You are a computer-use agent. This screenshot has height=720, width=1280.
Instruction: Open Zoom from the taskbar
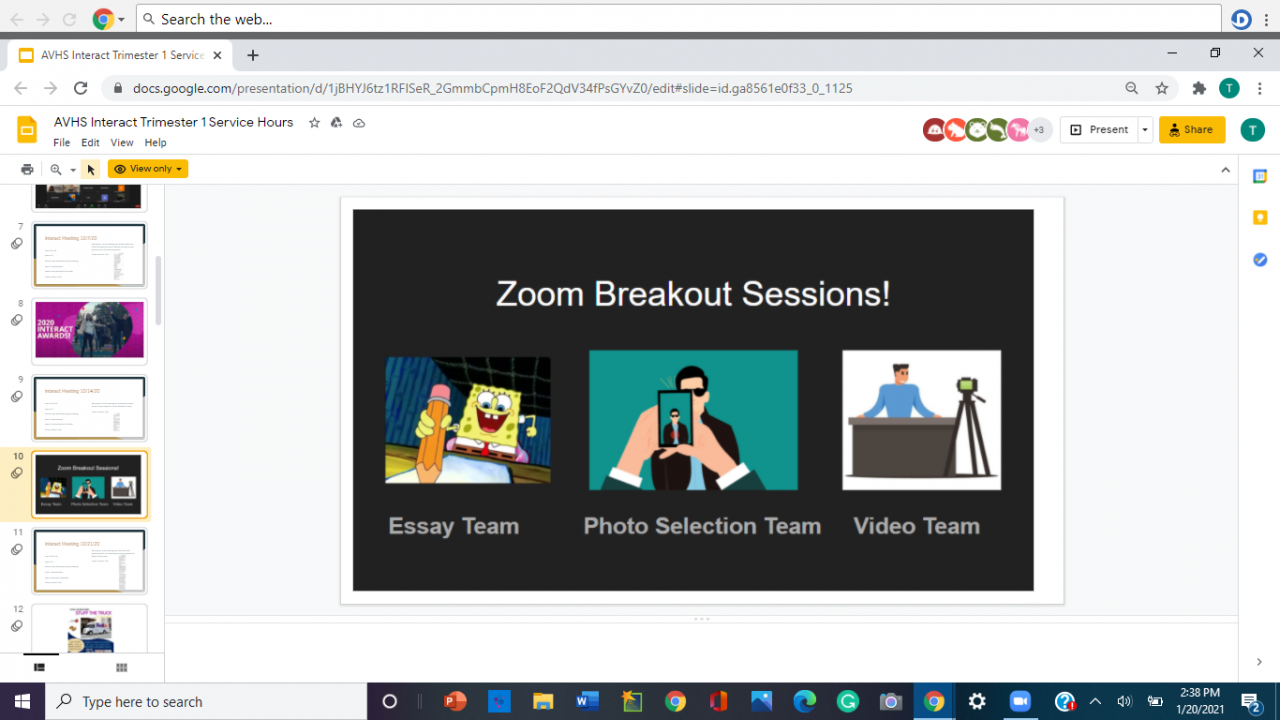coord(1020,701)
